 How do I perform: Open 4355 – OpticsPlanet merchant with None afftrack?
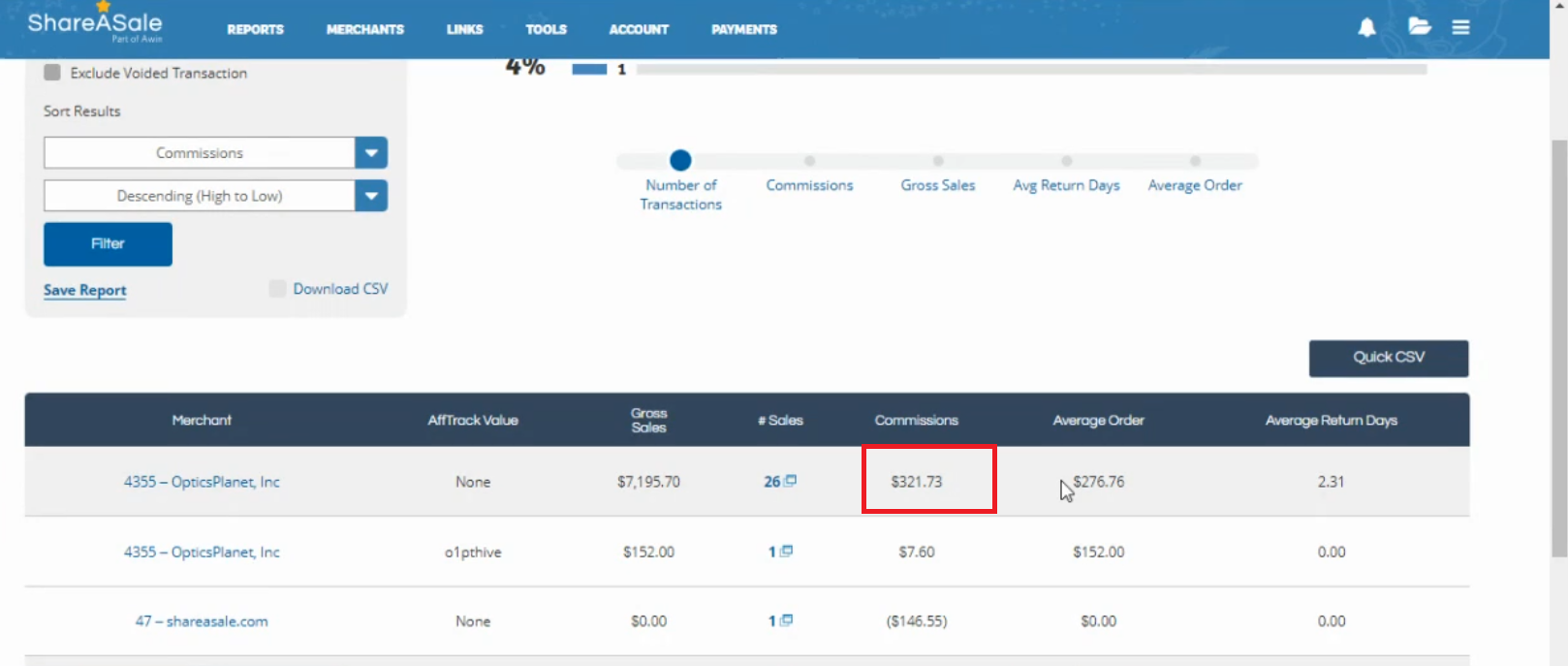[202, 482]
